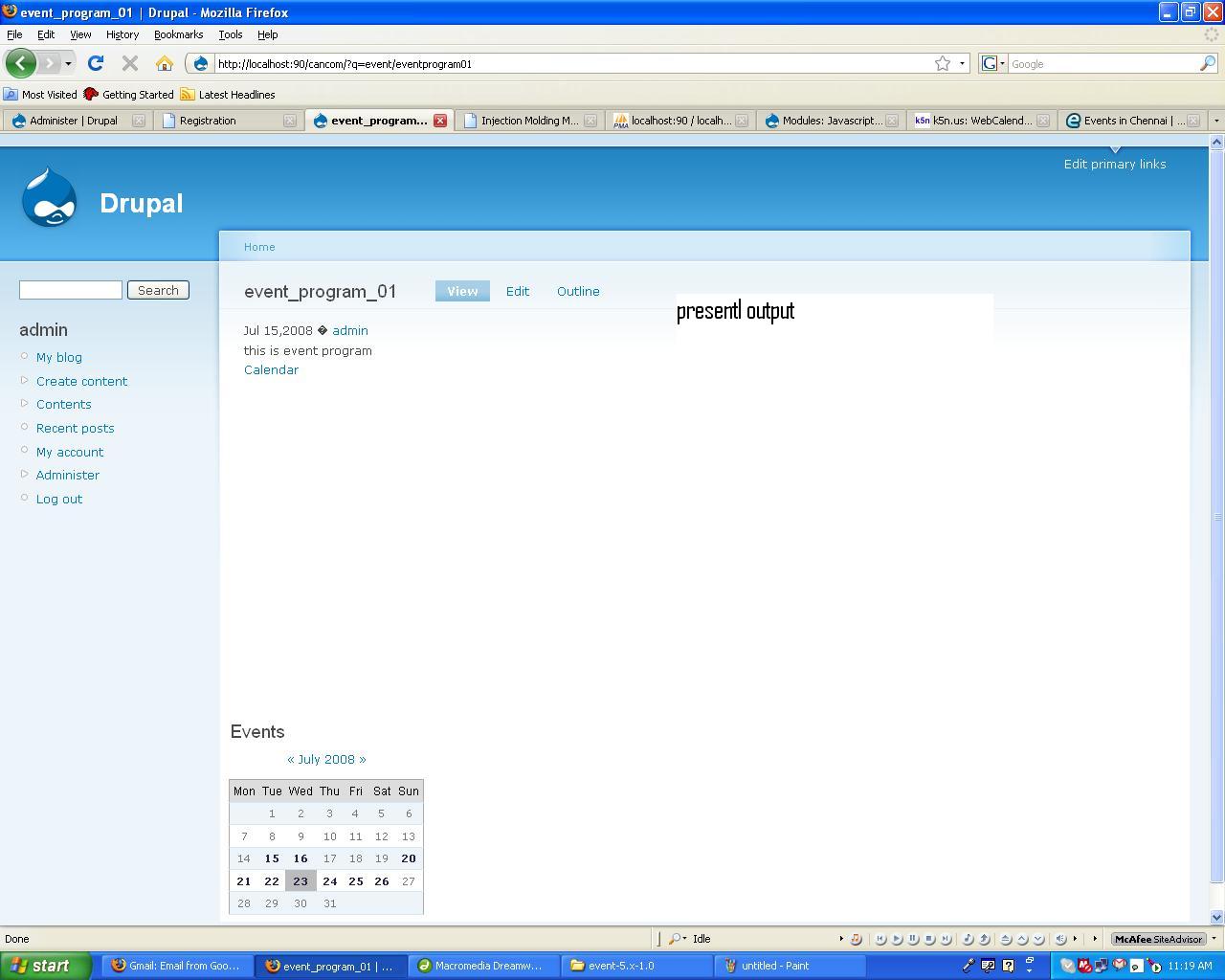Screen dimensions: 1225x980
Task: Open the Bookmarks menu
Action: tap(178, 34)
